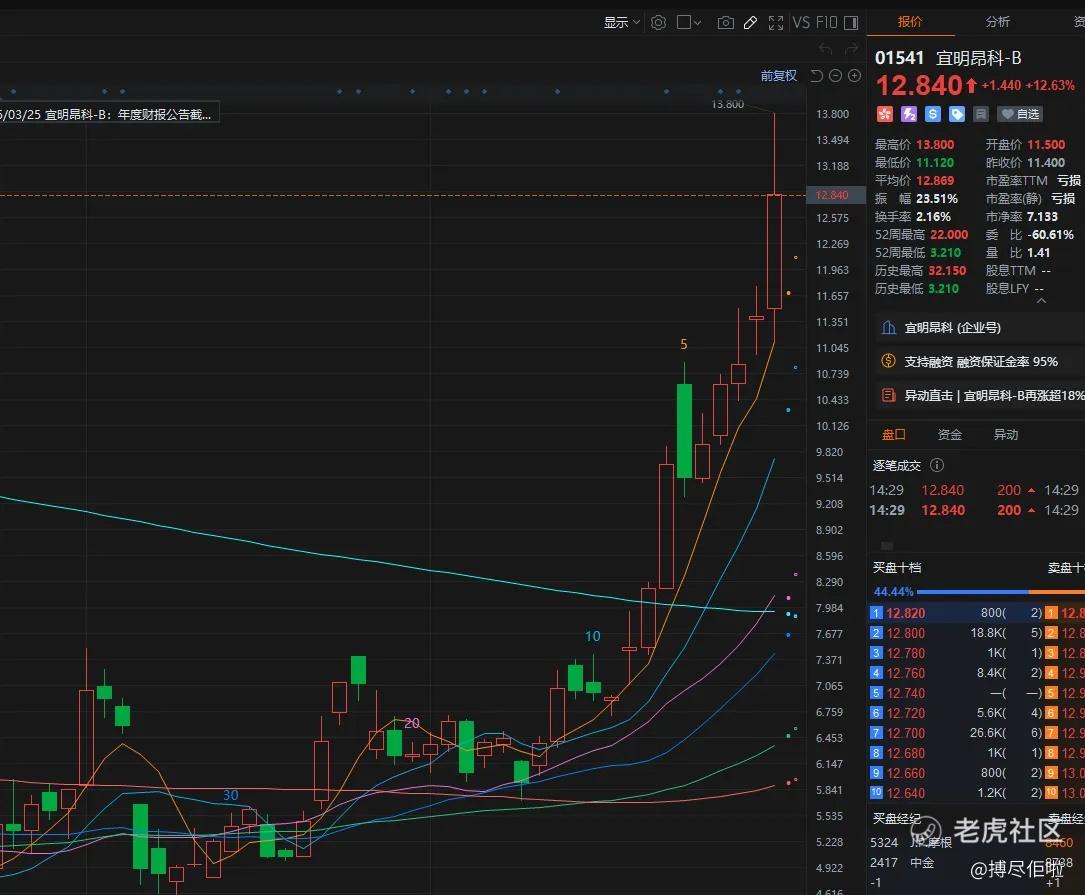
Task: Click the blue MA 10 label
Action: (x=593, y=635)
